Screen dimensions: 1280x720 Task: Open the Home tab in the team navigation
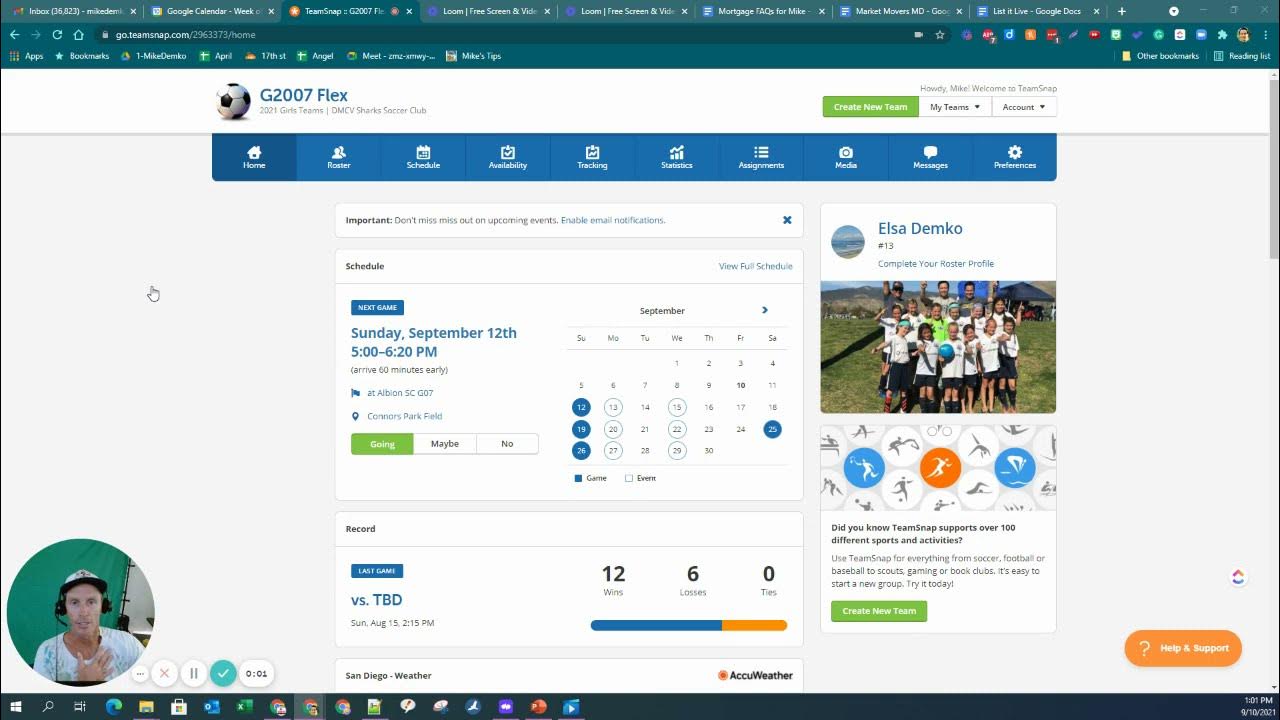coord(254,157)
